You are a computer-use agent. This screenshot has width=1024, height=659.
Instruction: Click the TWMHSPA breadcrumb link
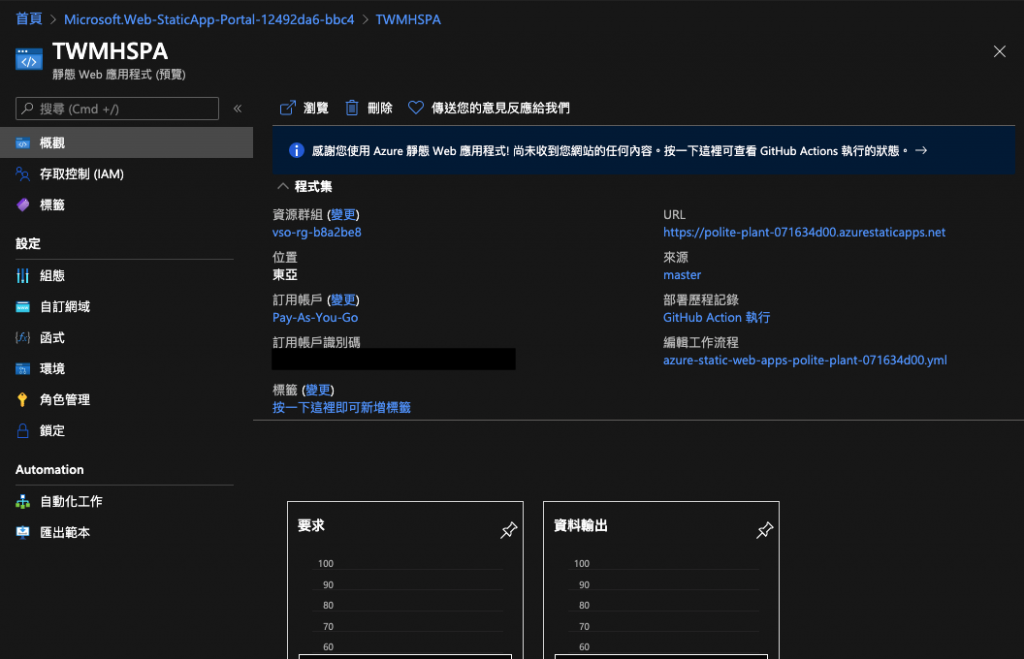coord(408,20)
